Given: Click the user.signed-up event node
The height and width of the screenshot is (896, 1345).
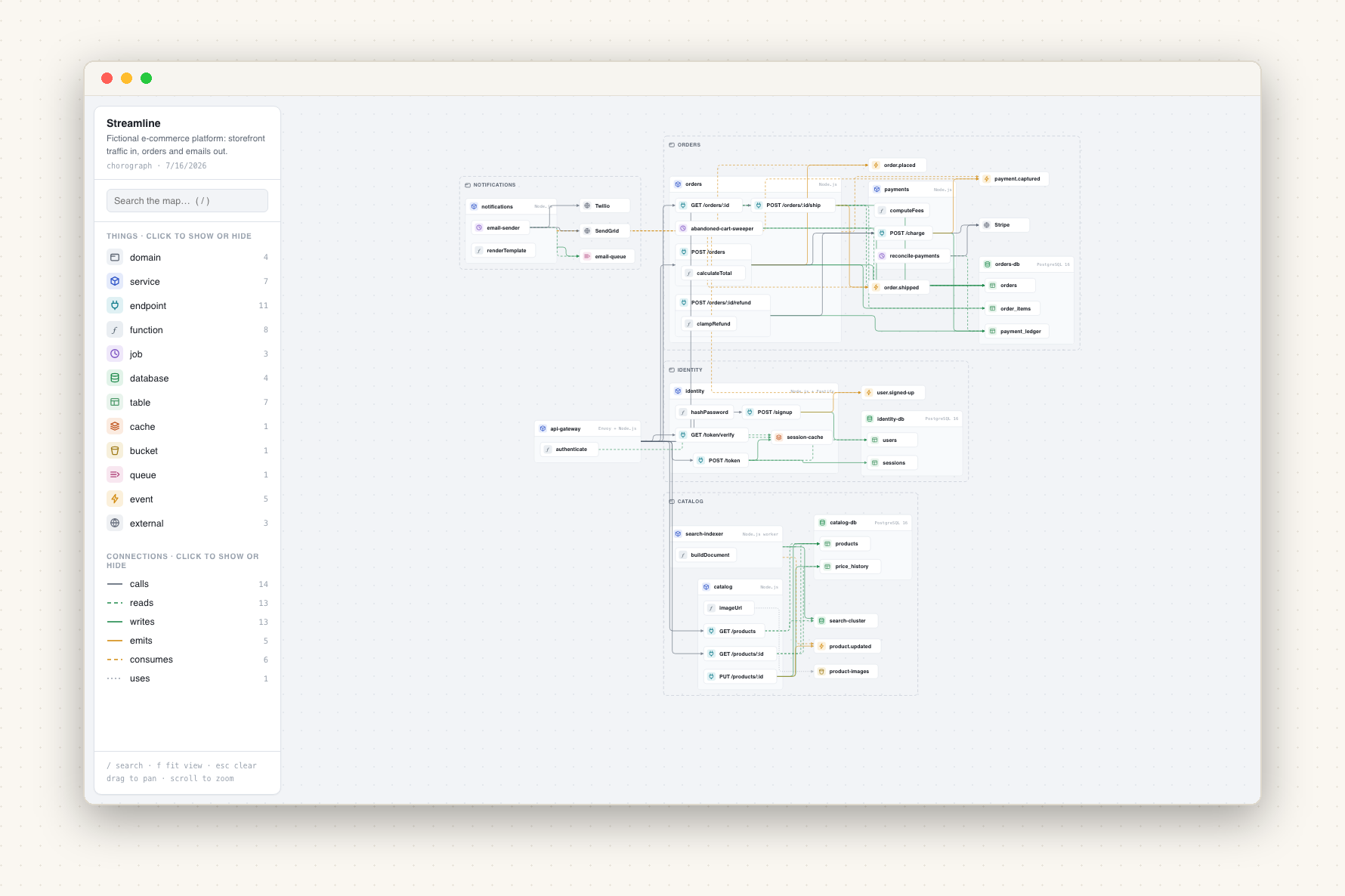Looking at the screenshot, I should click(x=893, y=393).
